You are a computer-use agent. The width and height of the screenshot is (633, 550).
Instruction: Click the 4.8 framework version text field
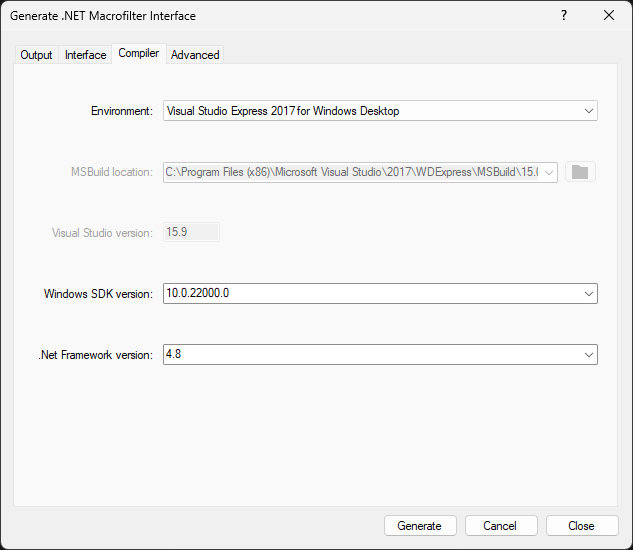(370, 355)
